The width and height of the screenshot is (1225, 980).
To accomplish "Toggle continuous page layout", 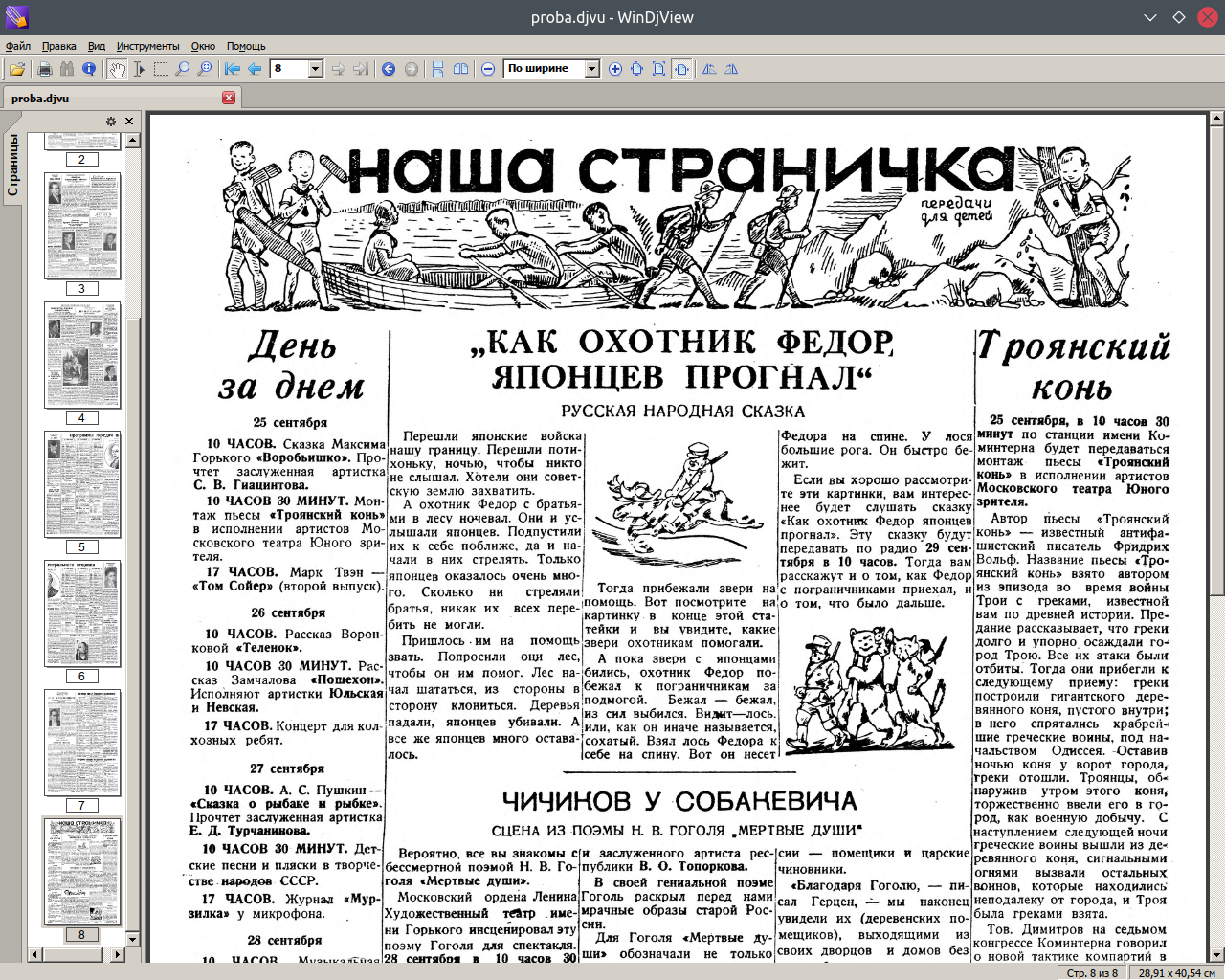I will point(438,69).
